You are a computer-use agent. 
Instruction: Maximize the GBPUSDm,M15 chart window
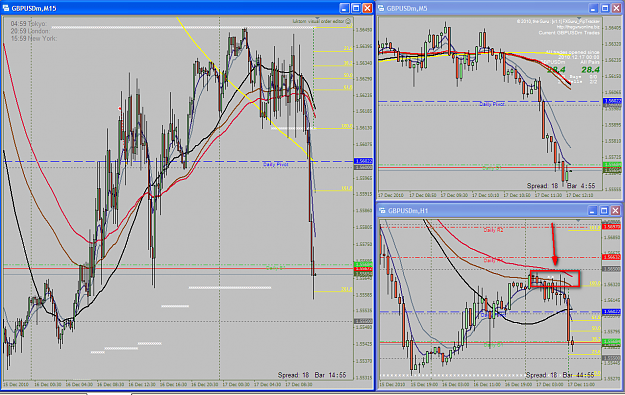[356, 8]
